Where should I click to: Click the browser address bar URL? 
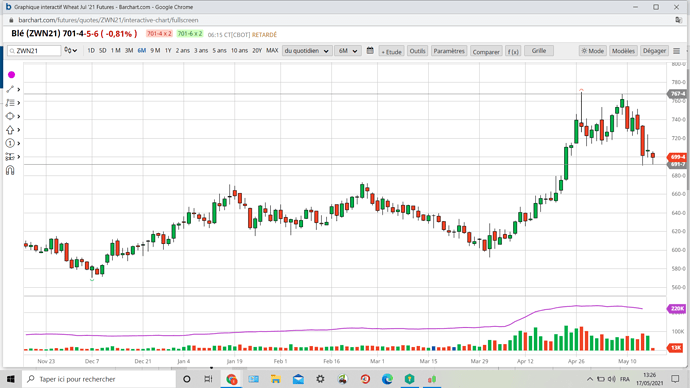108,20
